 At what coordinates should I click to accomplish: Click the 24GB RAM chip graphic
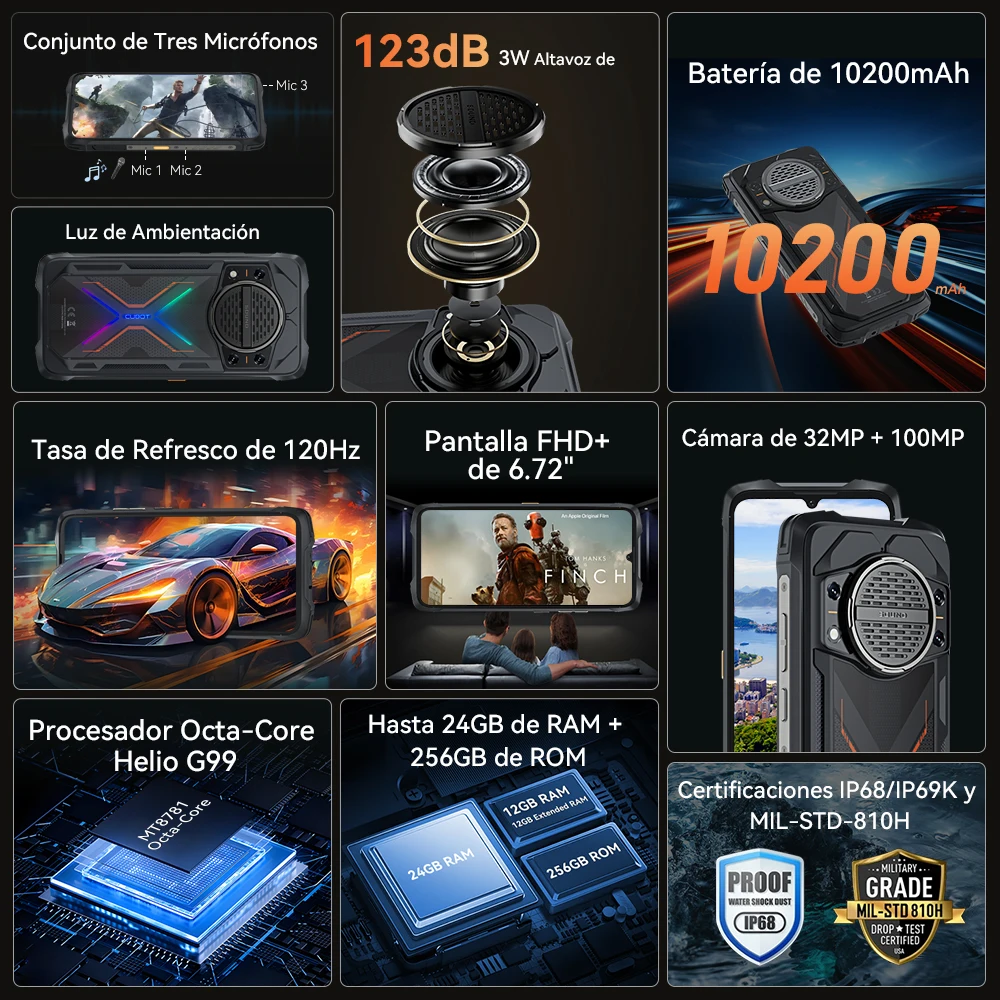441,865
